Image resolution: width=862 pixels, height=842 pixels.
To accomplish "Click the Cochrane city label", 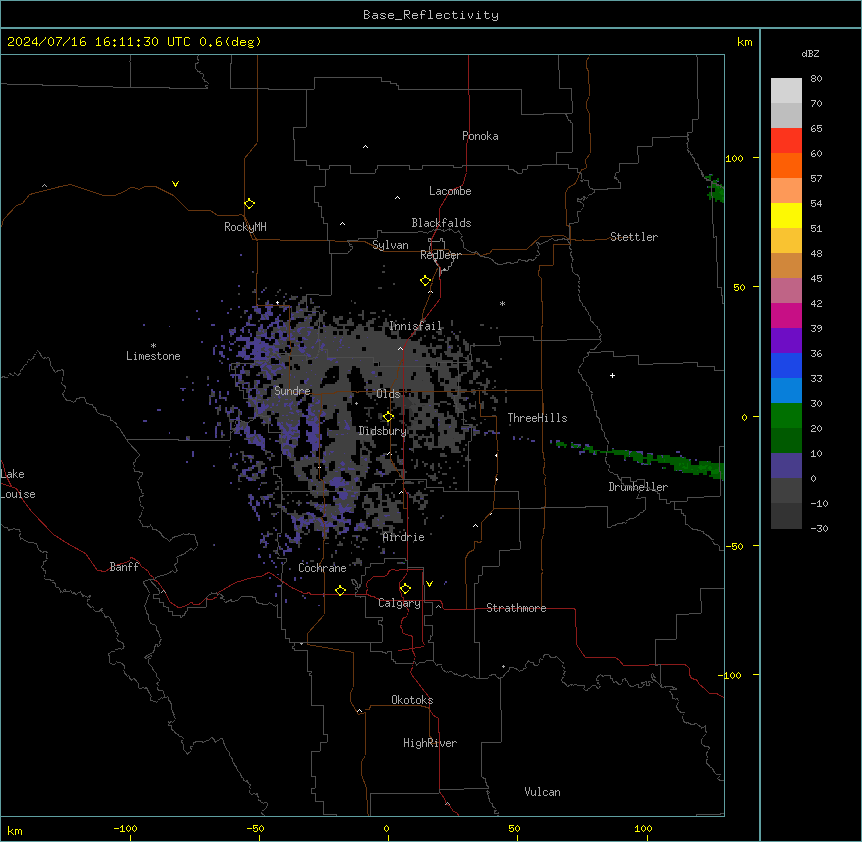I will pos(322,568).
